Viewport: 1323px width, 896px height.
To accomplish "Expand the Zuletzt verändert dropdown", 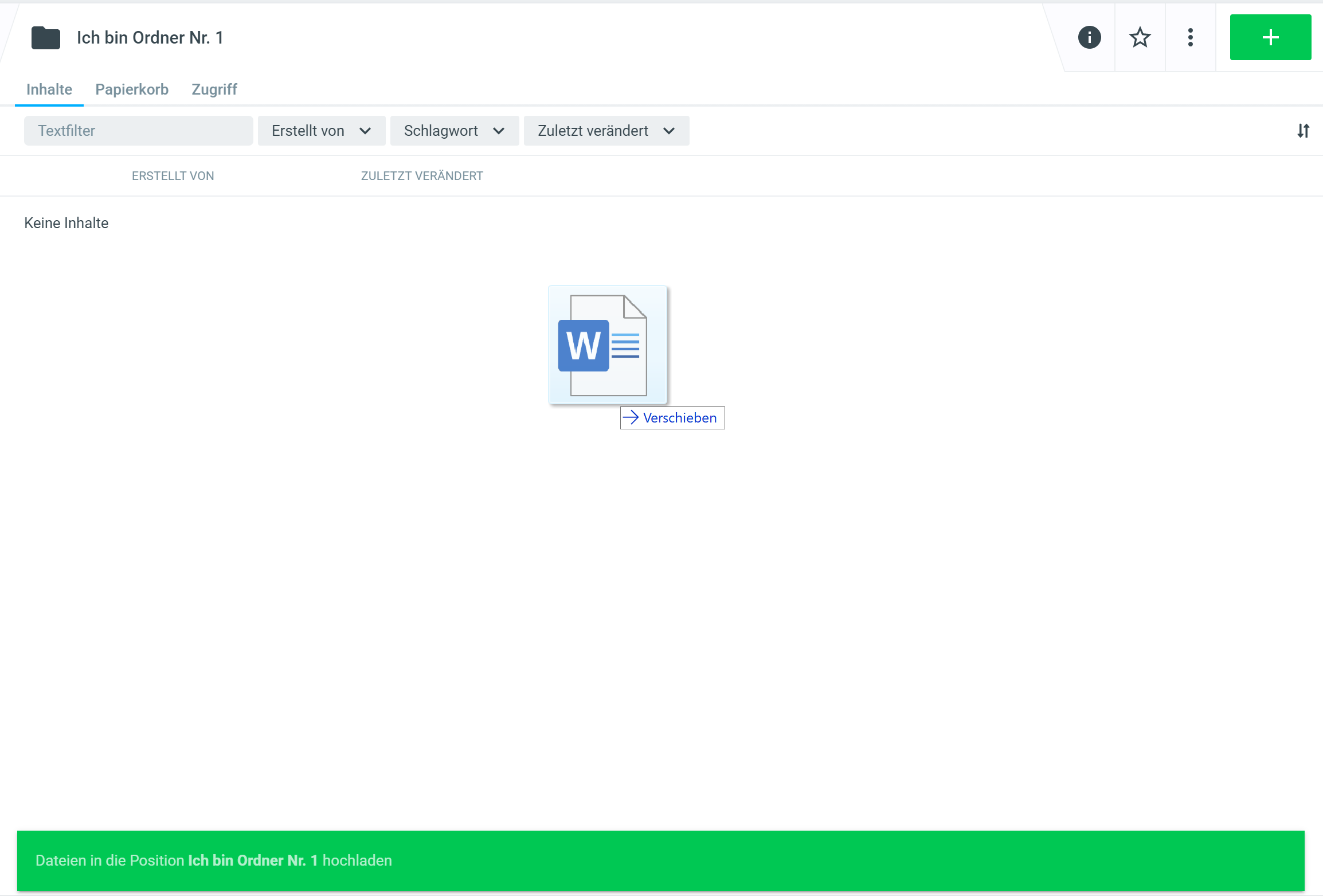I will (x=606, y=131).
